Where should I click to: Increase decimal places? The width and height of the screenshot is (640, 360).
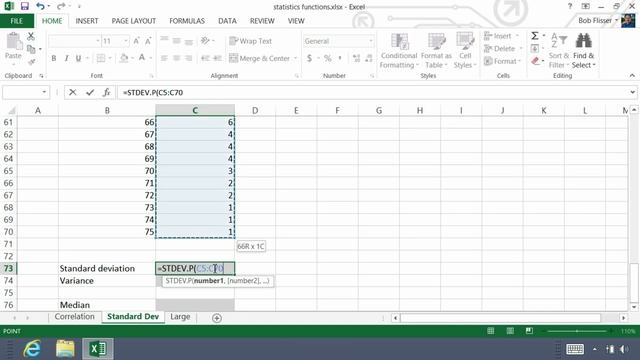click(356, 58)
